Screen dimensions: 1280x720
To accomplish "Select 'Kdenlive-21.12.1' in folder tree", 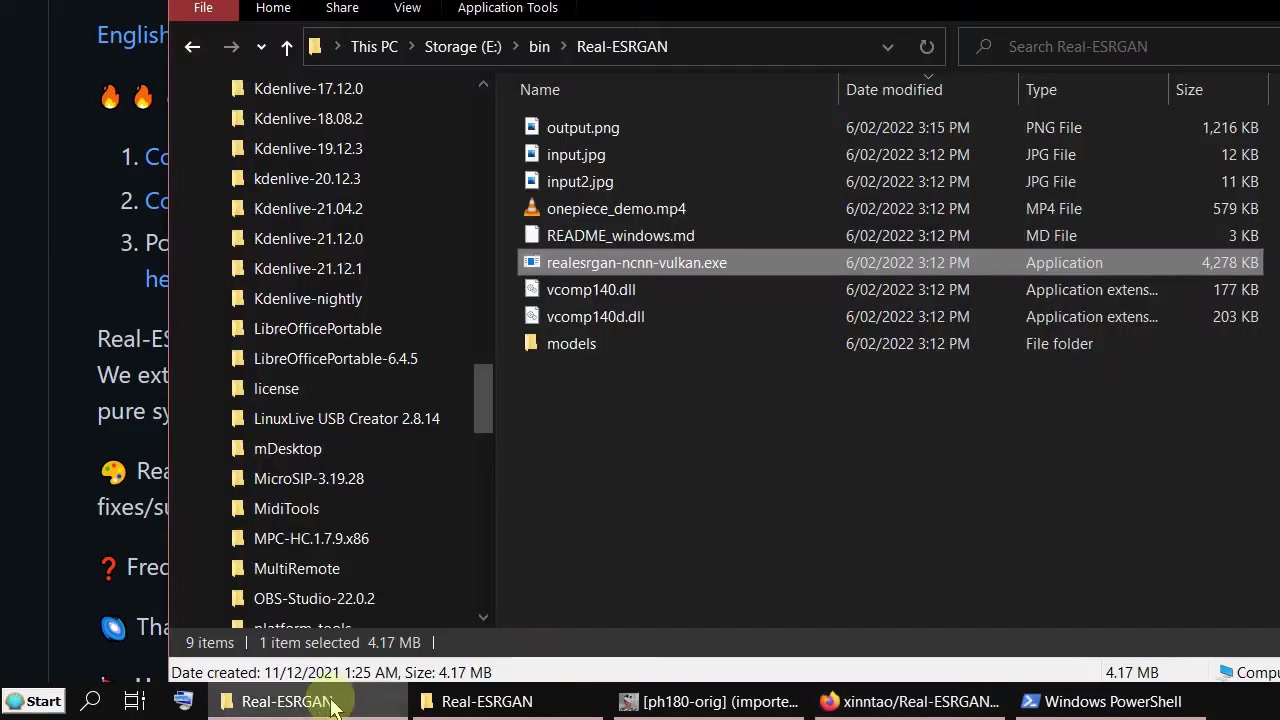I will [308, 269].
